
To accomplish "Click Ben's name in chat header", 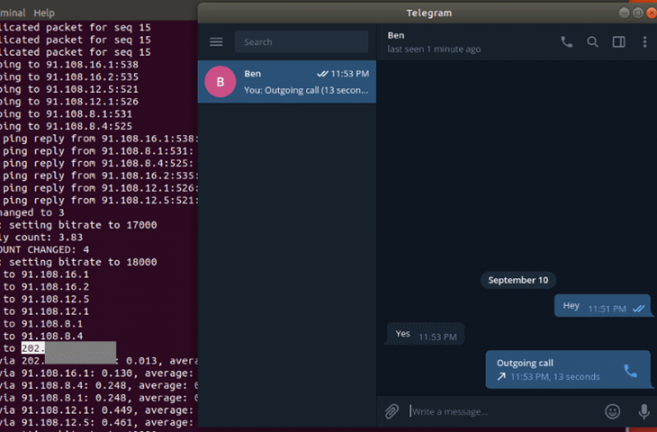I will pos(396,36).
